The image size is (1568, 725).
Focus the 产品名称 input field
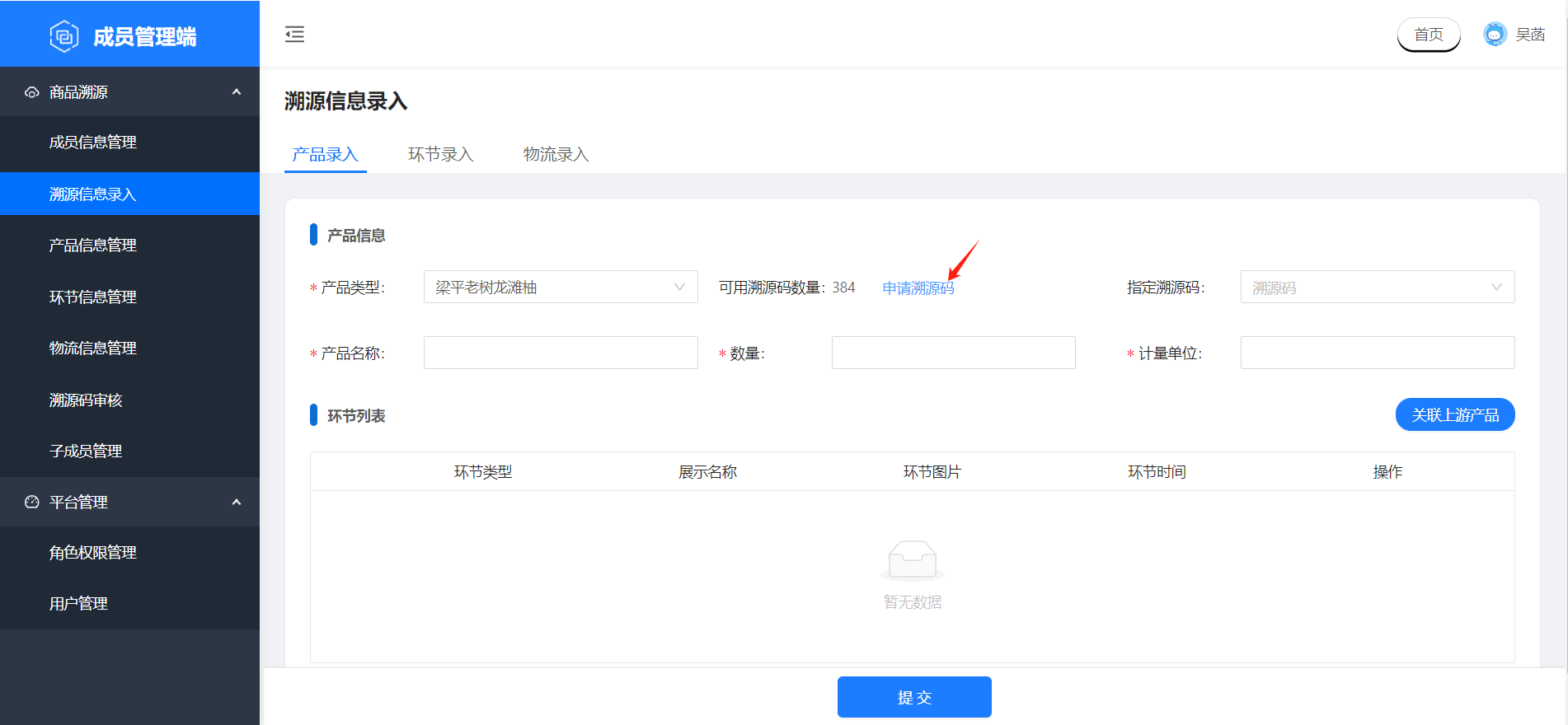[560, 353]
